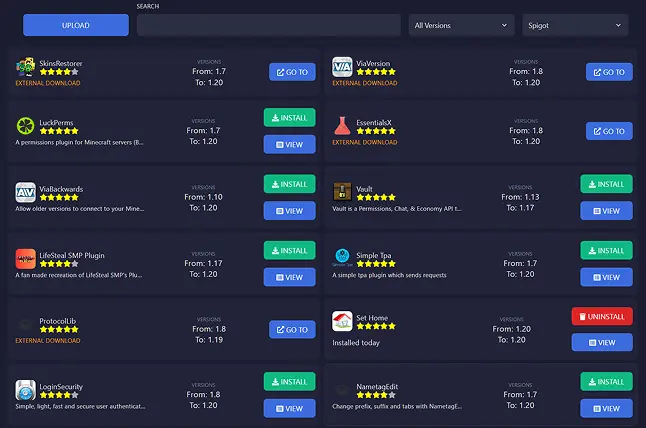Screen dimensions: 646x428
Task: Install the Vault plugin
Action: 606,184
